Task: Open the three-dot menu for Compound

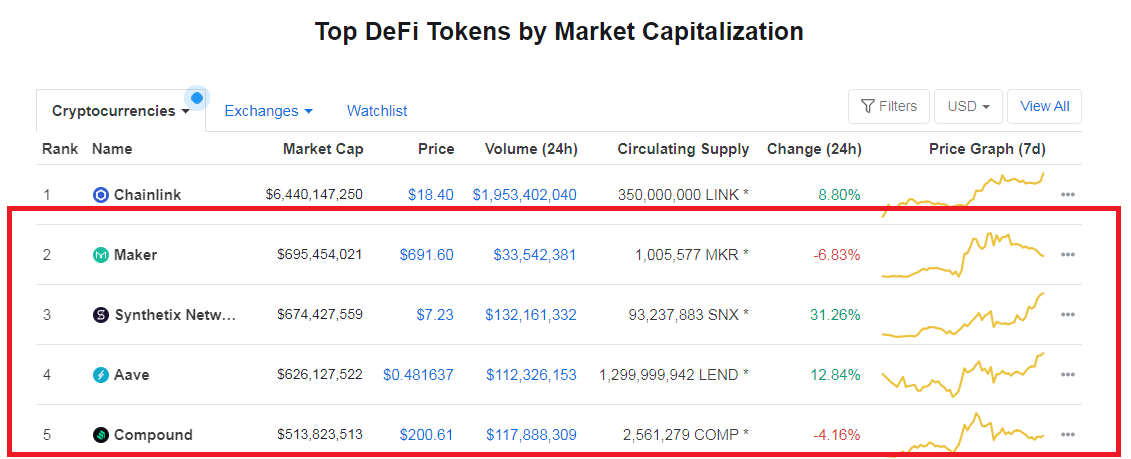Action: tap(1068, 434)
